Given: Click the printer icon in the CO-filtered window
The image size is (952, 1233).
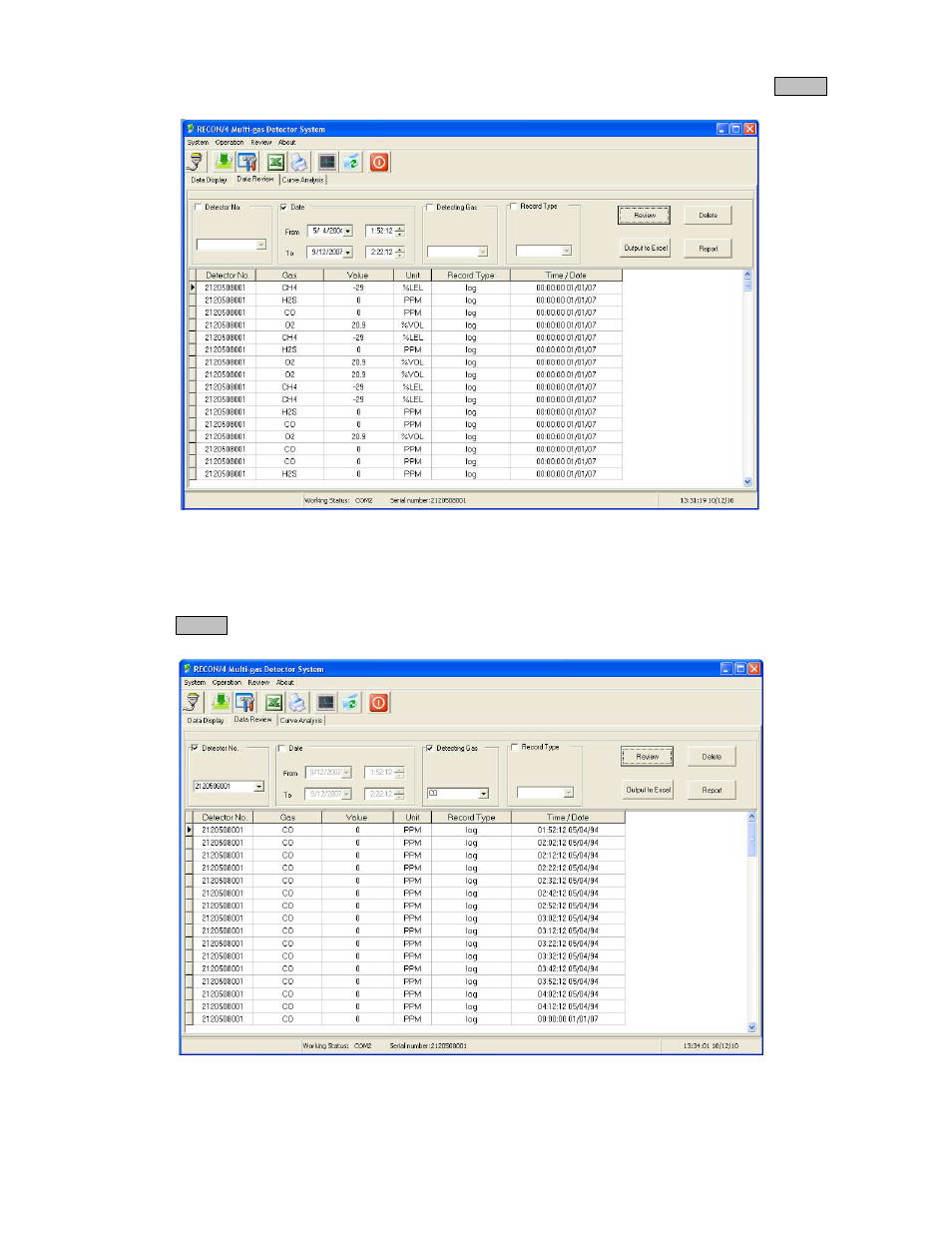Looking at the screenshot, I should (297, 702).
